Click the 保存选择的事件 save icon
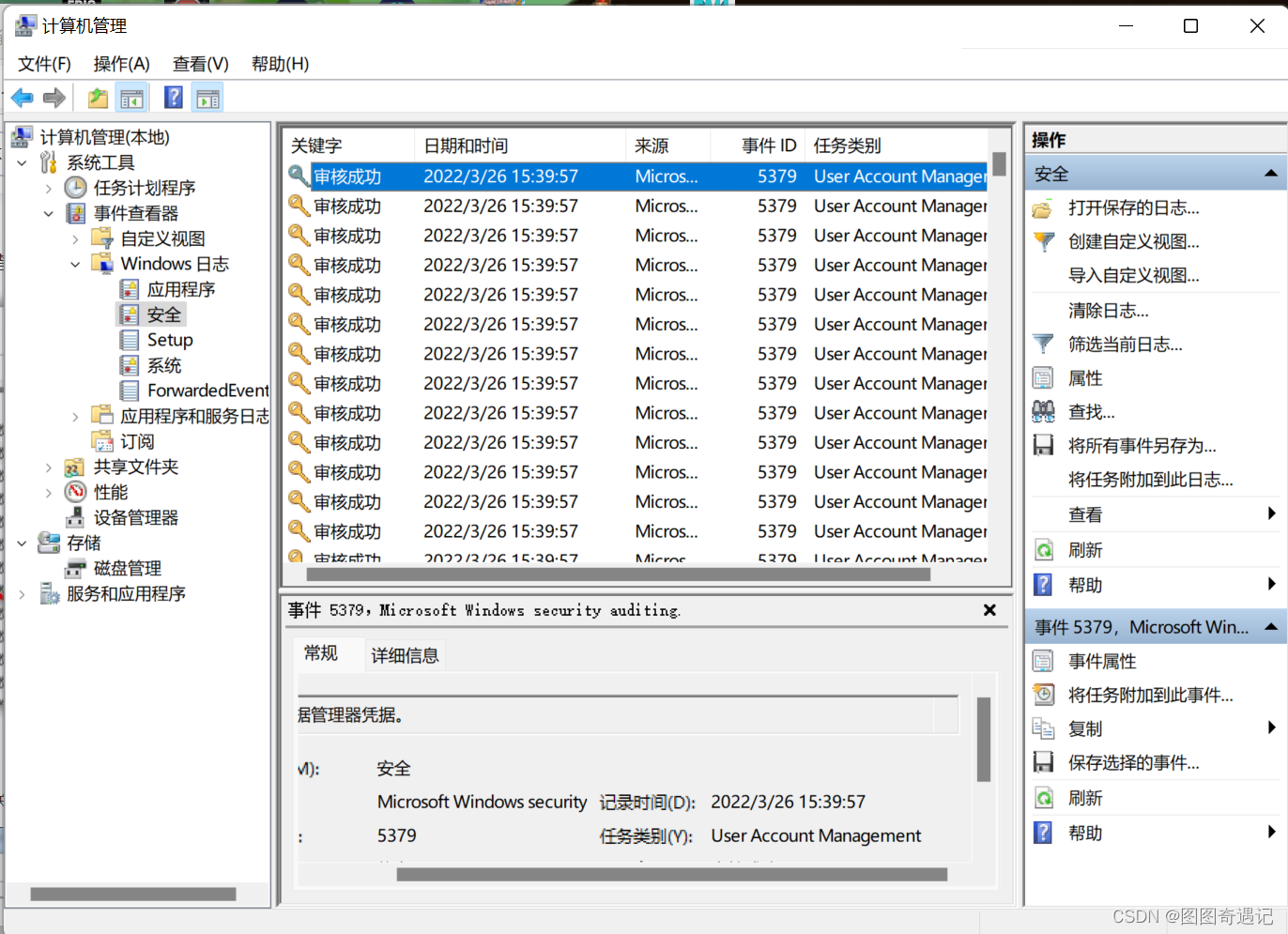The width and height of the screenshot is (1288, 934). pyautogui.click(x=1043, y=763)
